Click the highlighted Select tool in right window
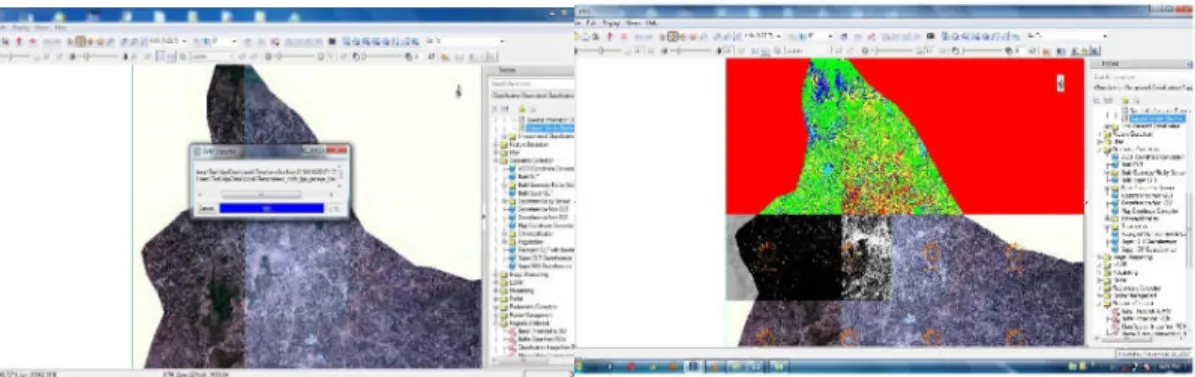 coord(673,37)
